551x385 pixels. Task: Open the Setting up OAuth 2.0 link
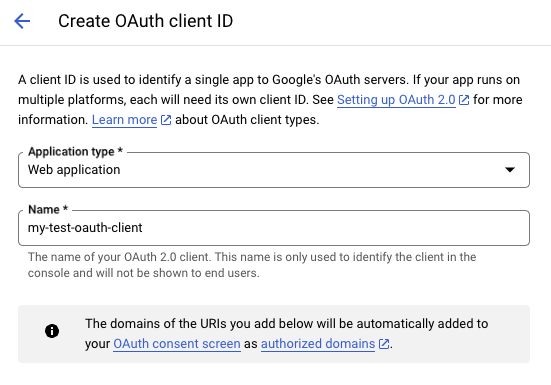[x=396, y=100]
